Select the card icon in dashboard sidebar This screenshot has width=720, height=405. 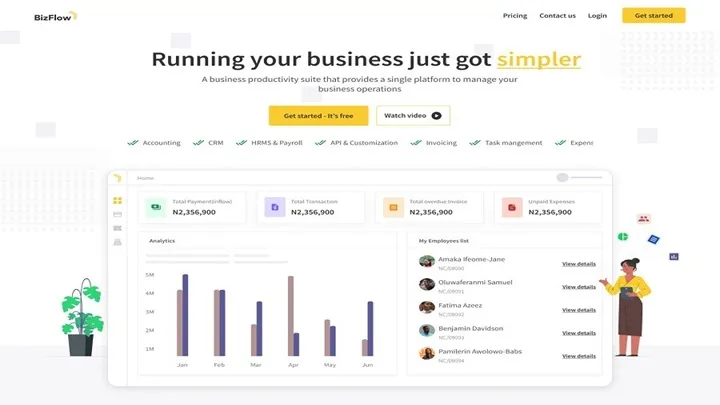(117, 214)
